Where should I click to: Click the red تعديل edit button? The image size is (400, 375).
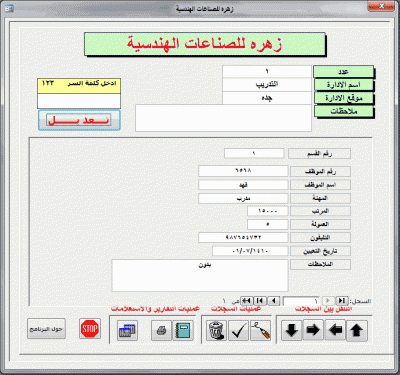tap(79, 120)
